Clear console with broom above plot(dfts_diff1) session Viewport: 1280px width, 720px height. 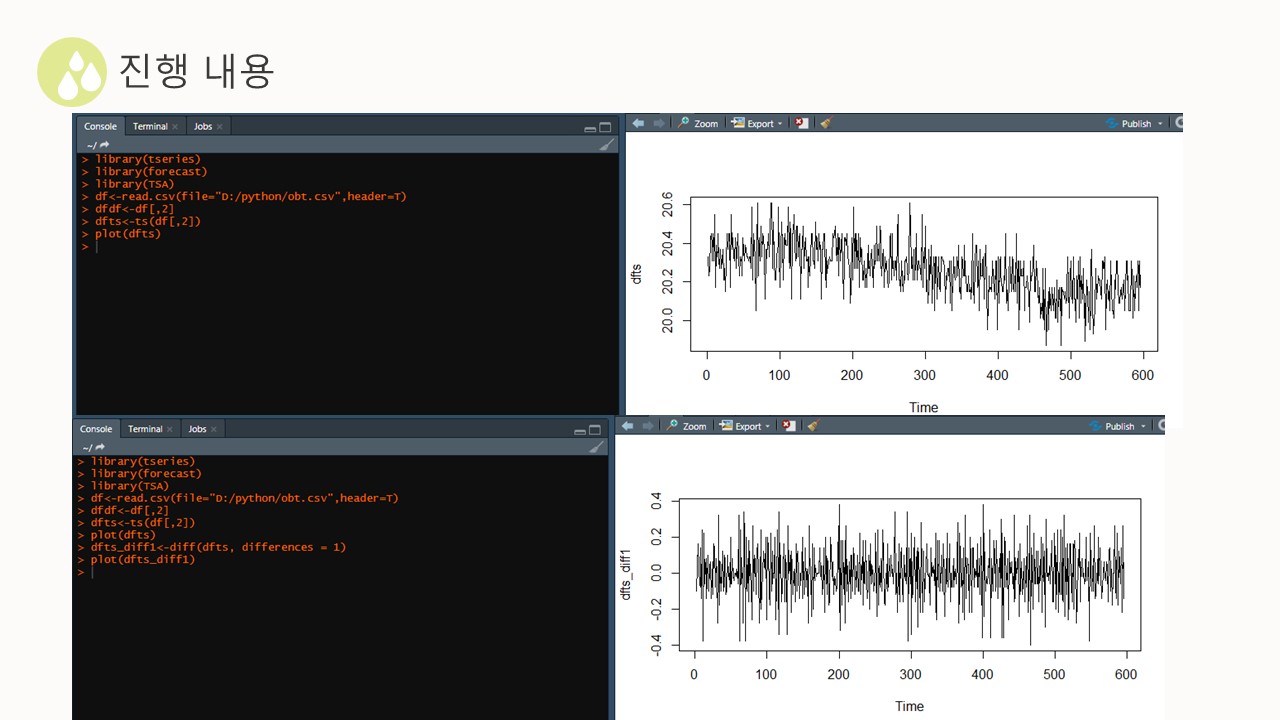[x=596, y=446]
